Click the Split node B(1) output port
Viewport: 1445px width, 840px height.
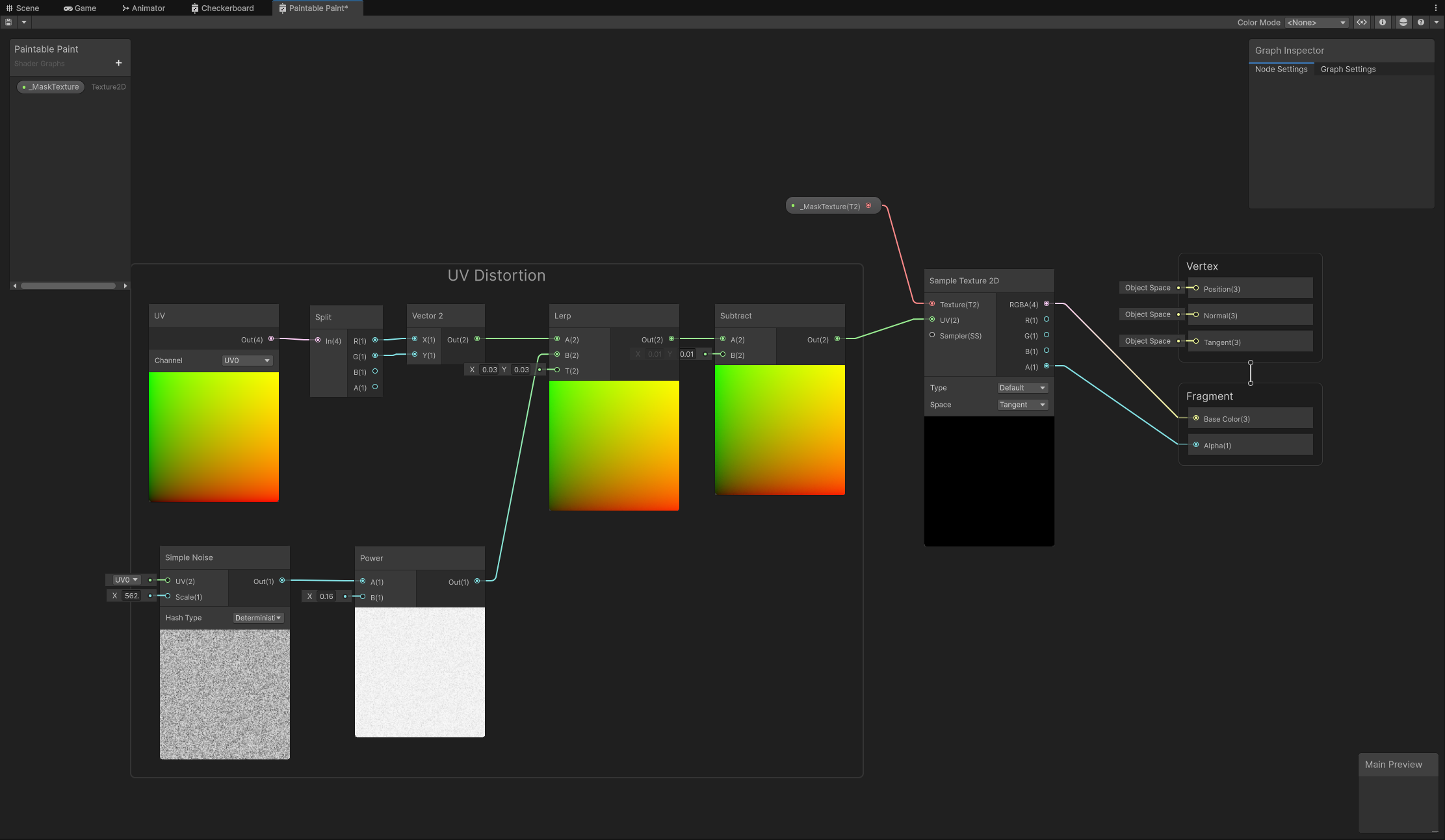tap(375, 371)
